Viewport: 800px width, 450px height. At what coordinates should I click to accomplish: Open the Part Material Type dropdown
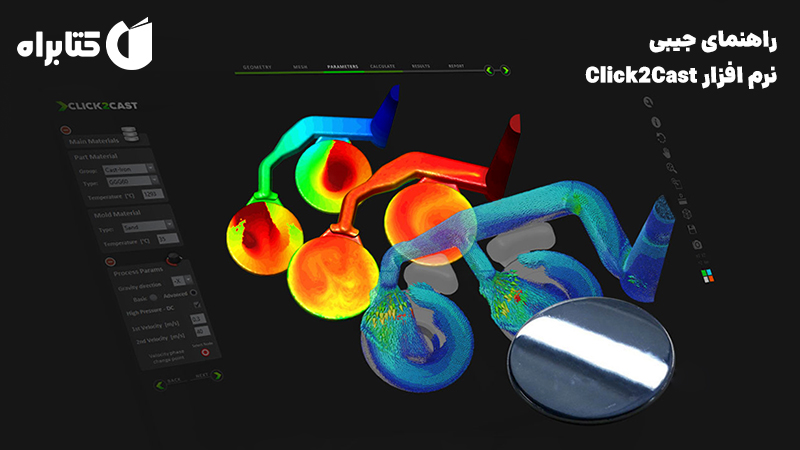tap(133, 181)
